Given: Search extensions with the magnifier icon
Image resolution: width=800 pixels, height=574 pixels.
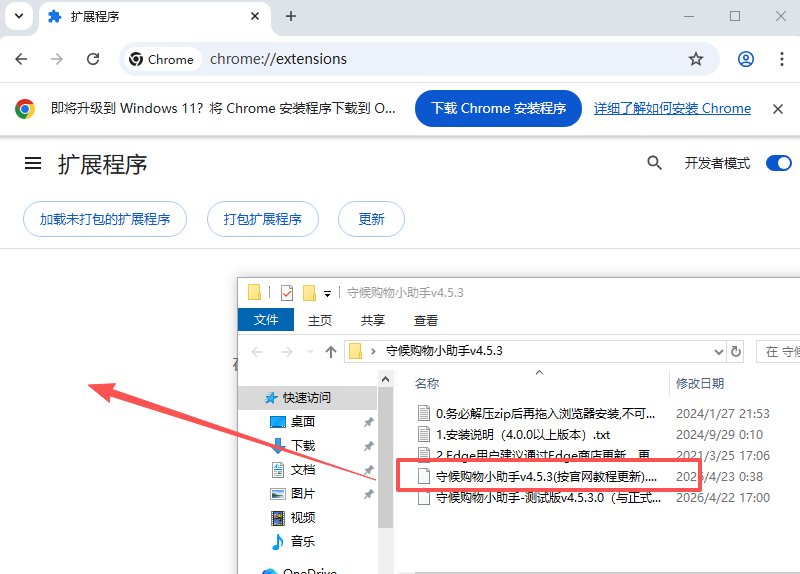Looking at the screenshot, I should 654,163.
